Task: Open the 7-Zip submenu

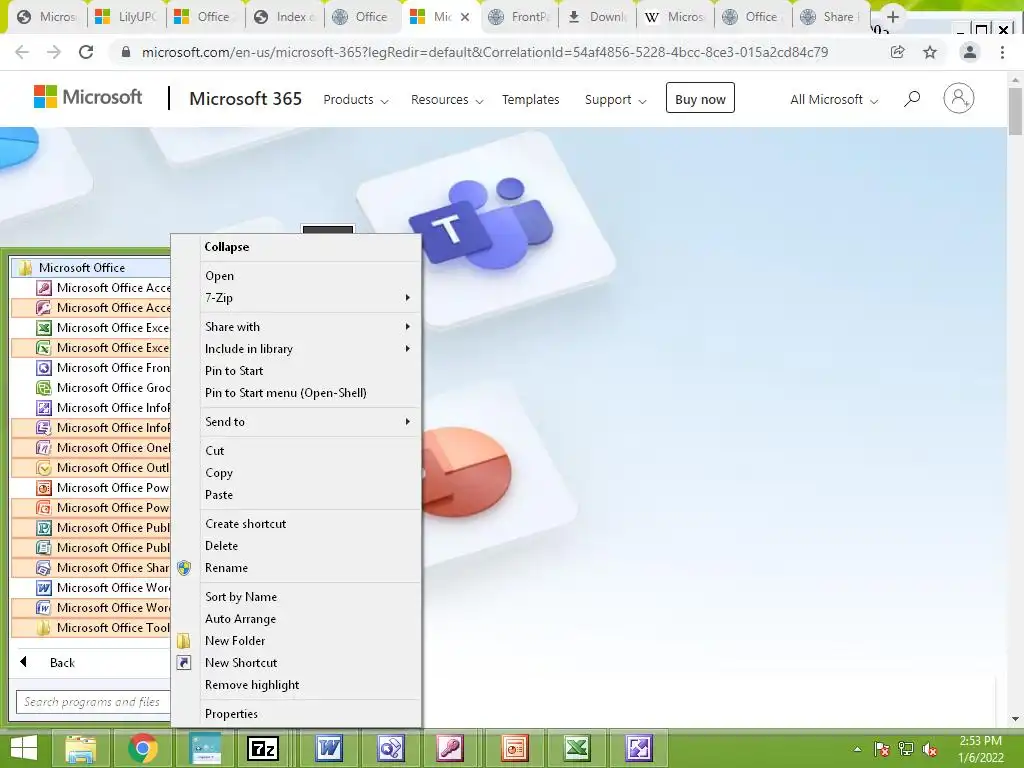Action: click(x=310, y=298)
